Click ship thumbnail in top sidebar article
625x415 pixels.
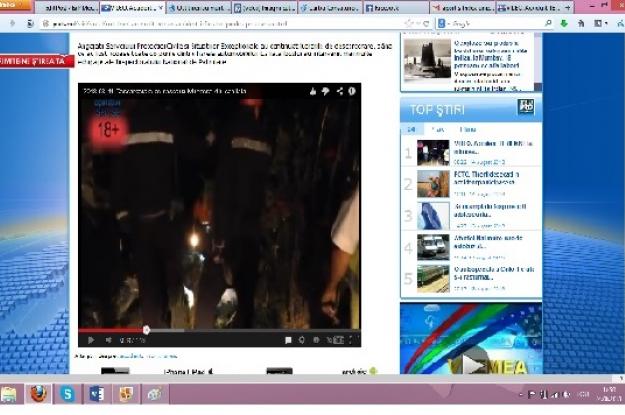pyautogui.click(x=427, y=59)
